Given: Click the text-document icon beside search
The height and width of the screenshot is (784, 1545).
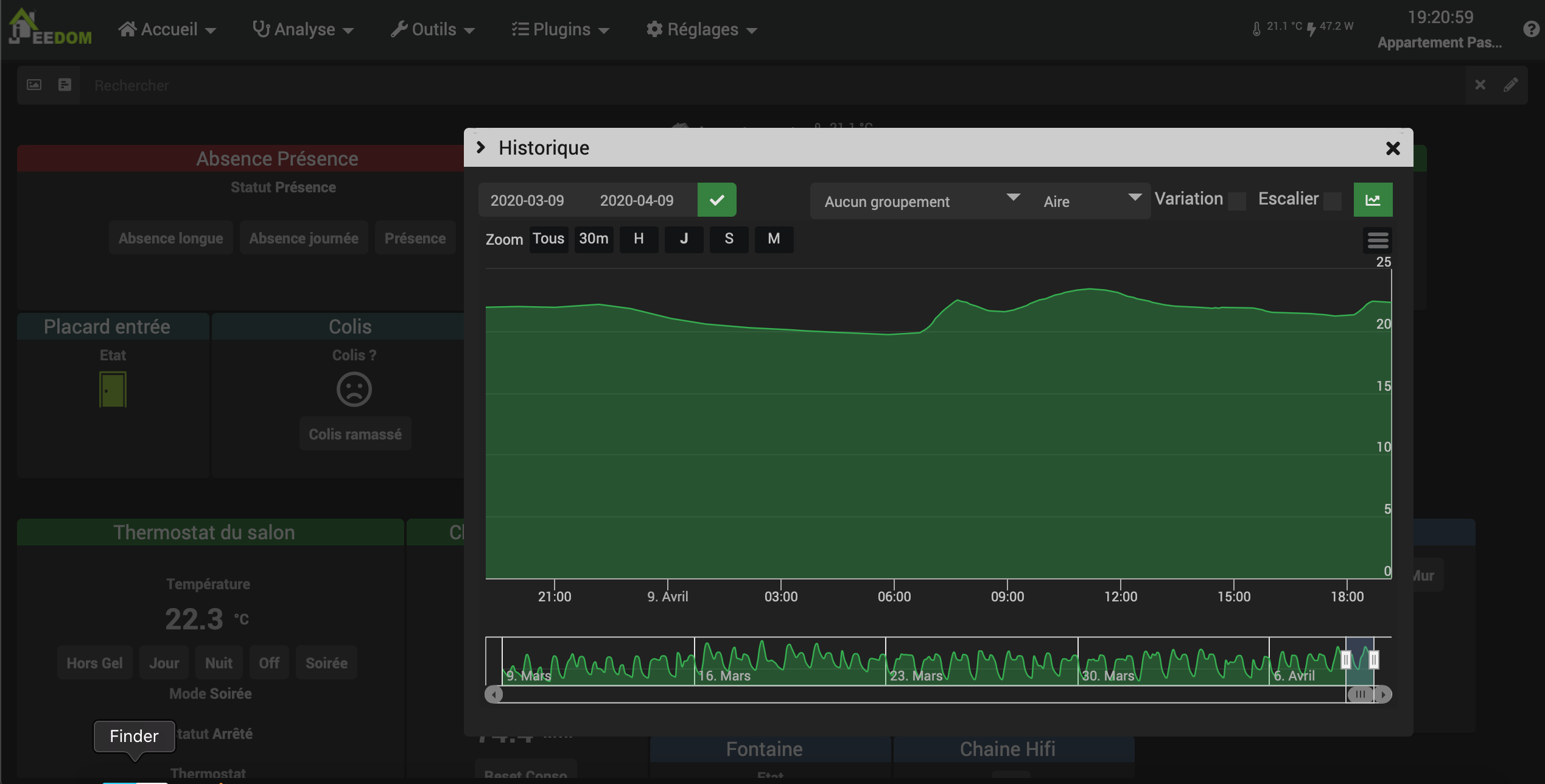Looking at the screenshot, I should 65,85.
